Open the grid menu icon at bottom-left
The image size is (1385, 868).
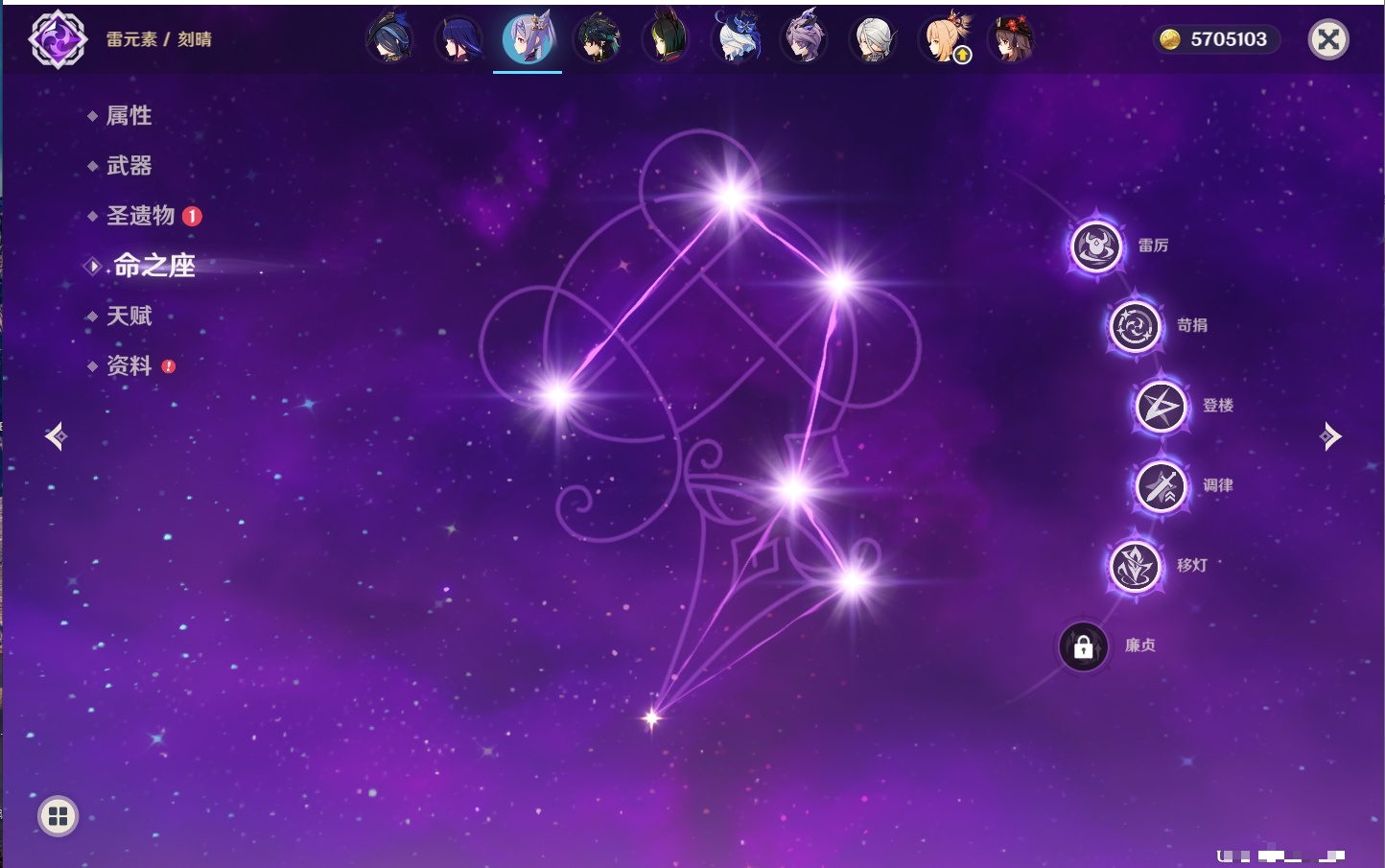(x=58, y=816)
